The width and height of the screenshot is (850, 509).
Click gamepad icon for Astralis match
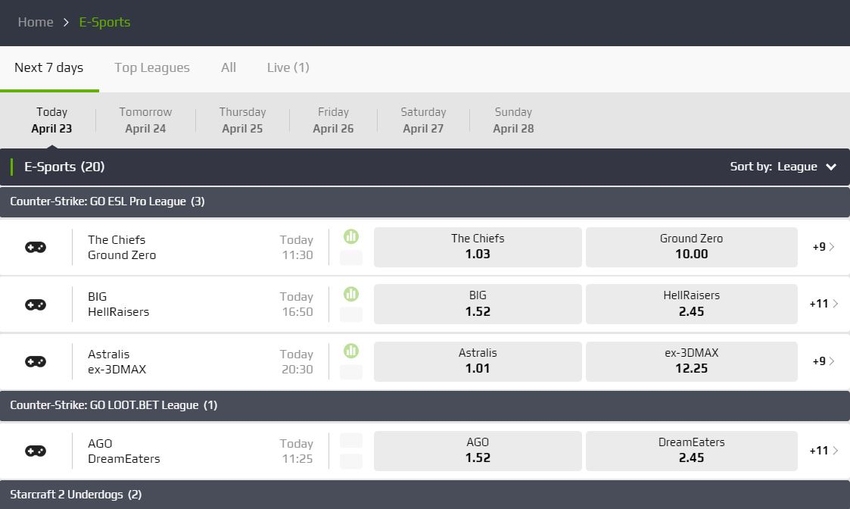[35, 362]
